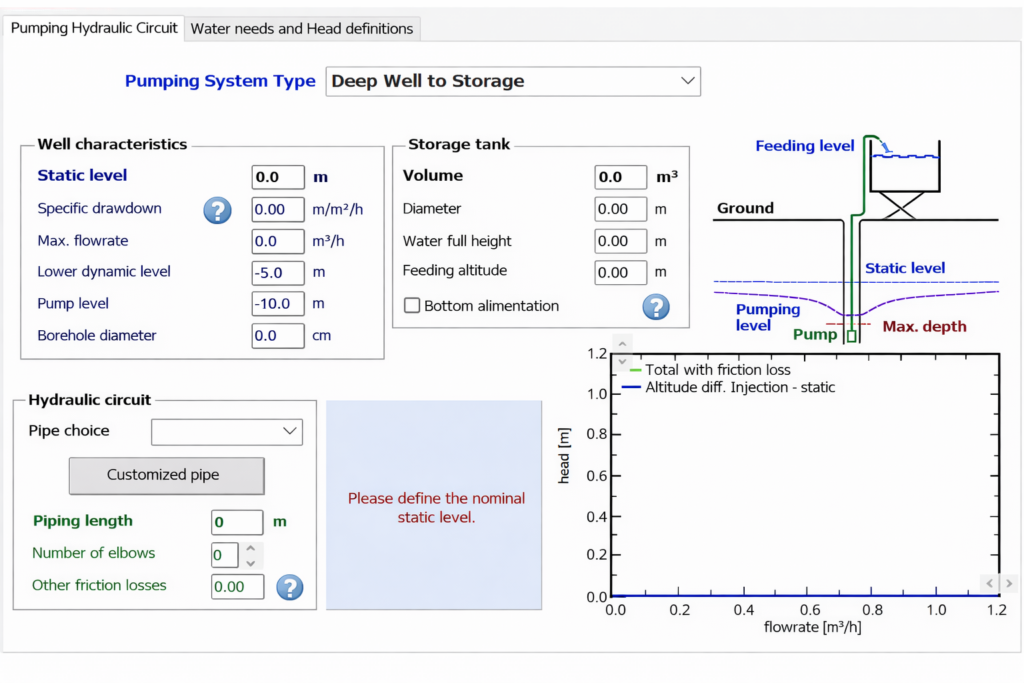Click the right chevron arrow beside the graph
This screenshot has height=683, width=1024.
[1008, 583]
